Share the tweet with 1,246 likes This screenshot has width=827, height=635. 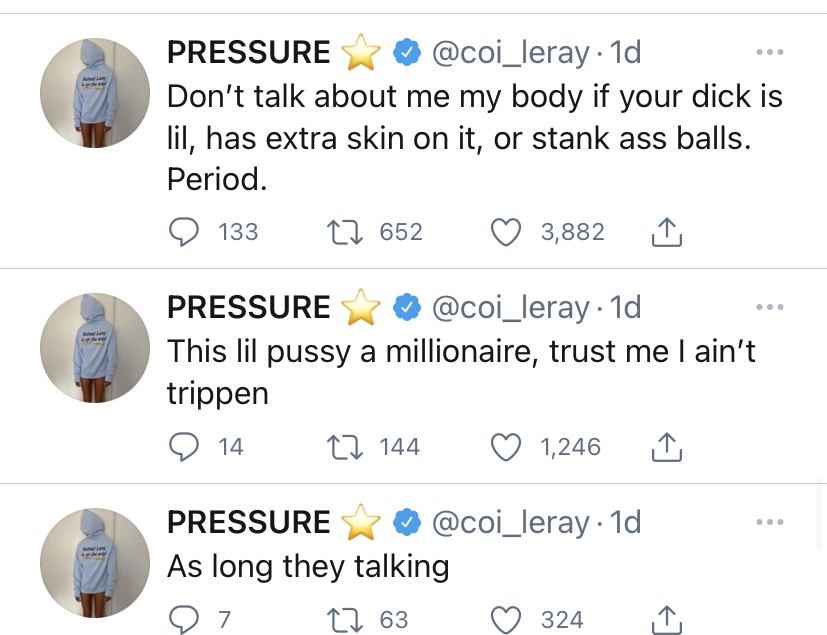coord(666,447)
